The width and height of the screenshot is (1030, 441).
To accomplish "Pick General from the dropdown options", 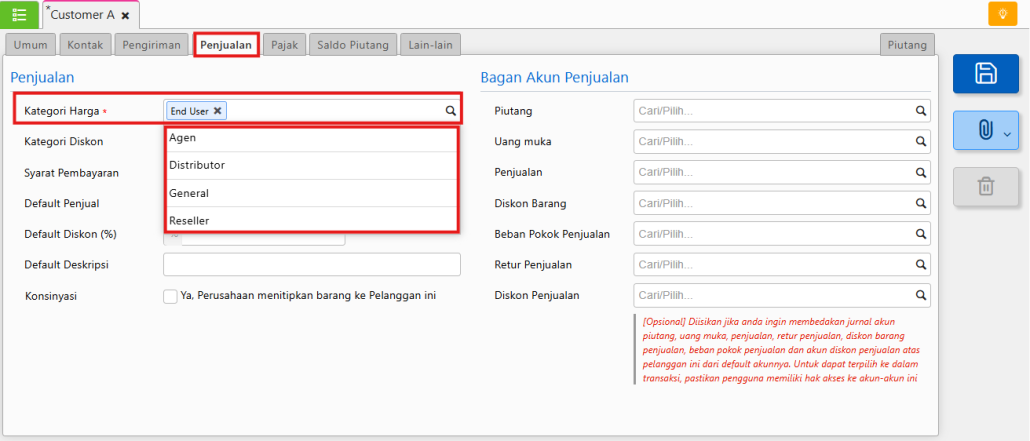I will point(311,193).
